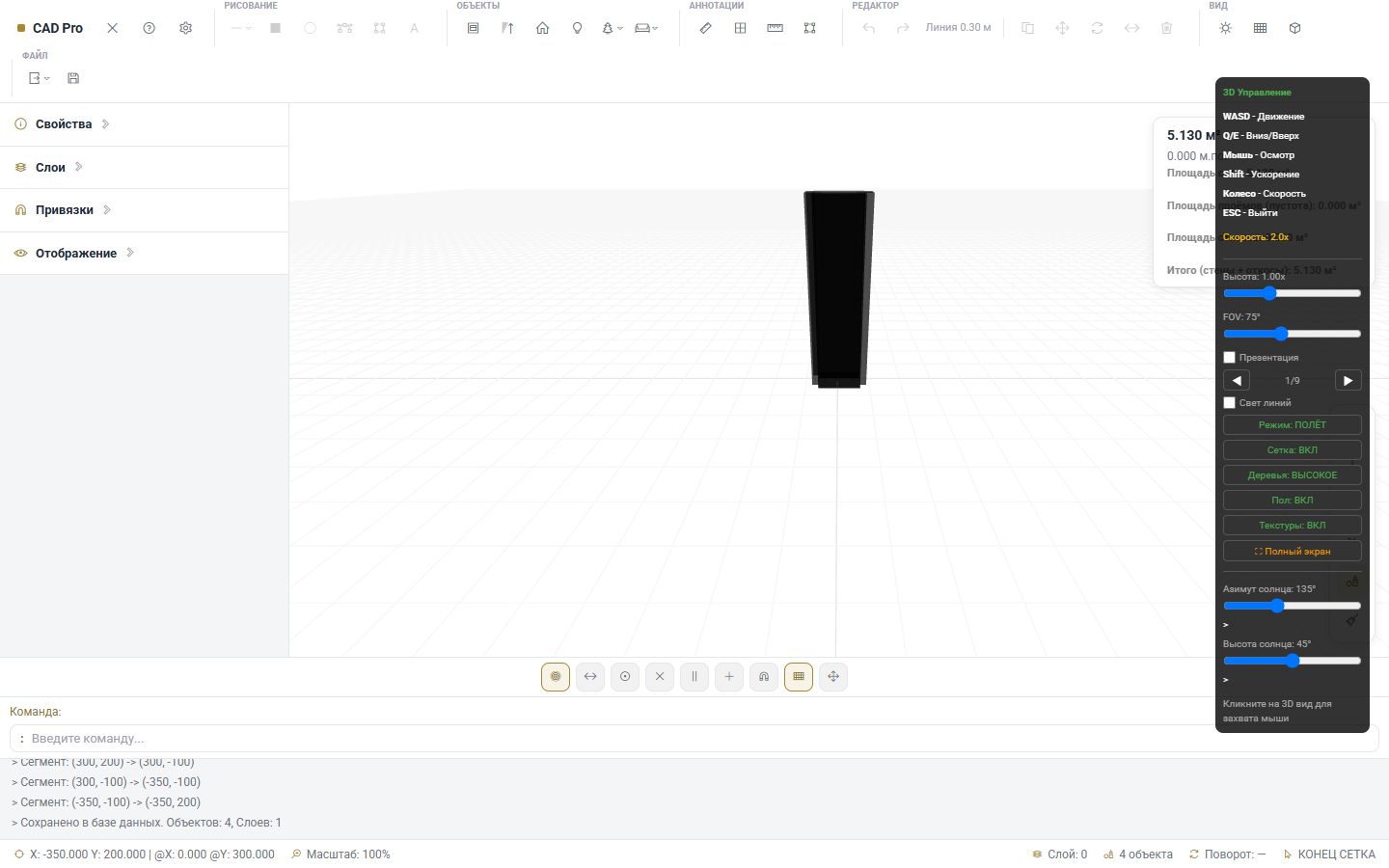Toggle the Пол: ВКЛ button
Image resolution: width=1389 pixels, height=868 pixels.
[x=1292, y=501]
